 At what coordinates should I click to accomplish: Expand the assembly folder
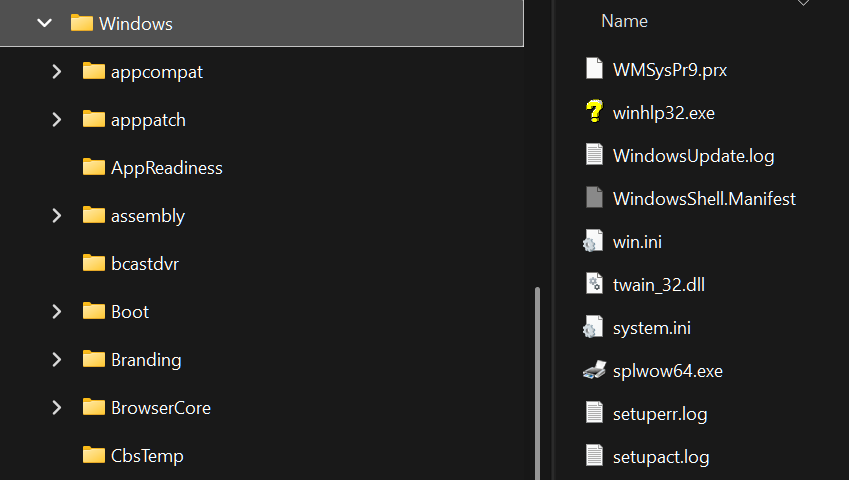point(57,215)
